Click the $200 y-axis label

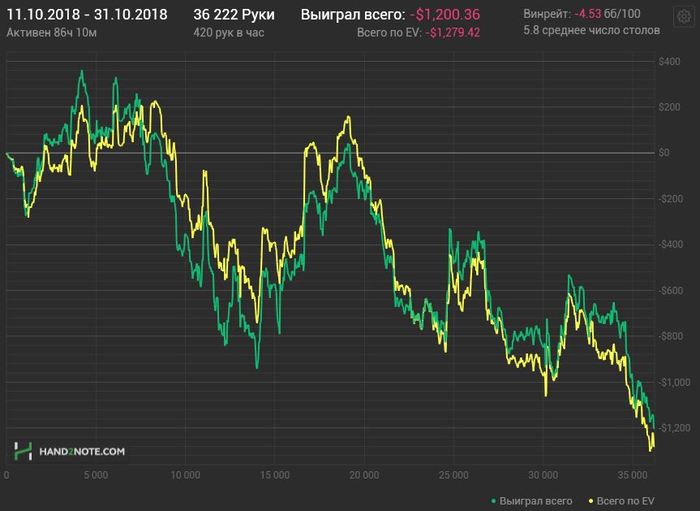(x=669, y=107)
